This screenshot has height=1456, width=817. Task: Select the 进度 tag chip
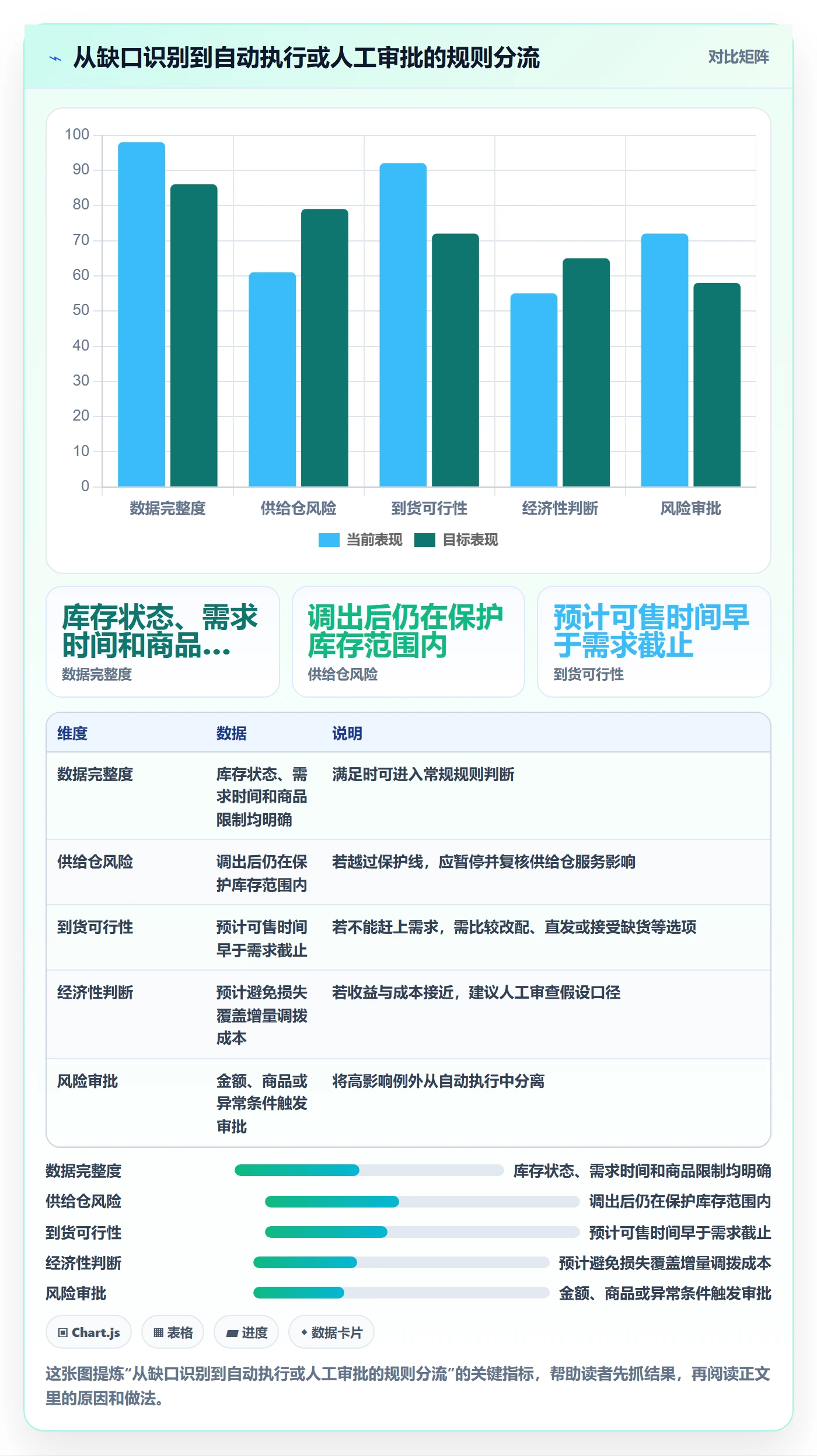coord(246,1332)
